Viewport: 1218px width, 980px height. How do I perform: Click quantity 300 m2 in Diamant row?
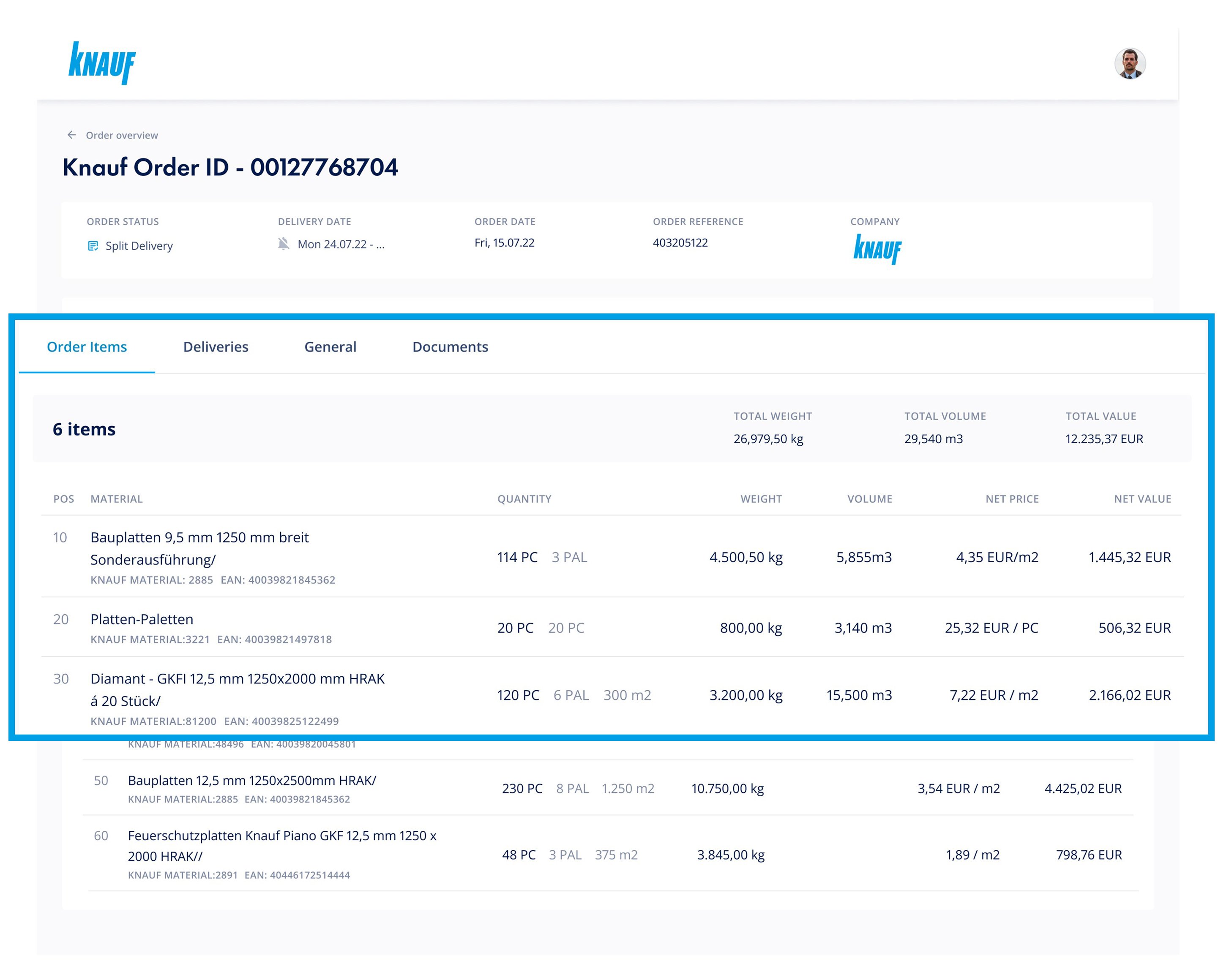coord(627,695)
